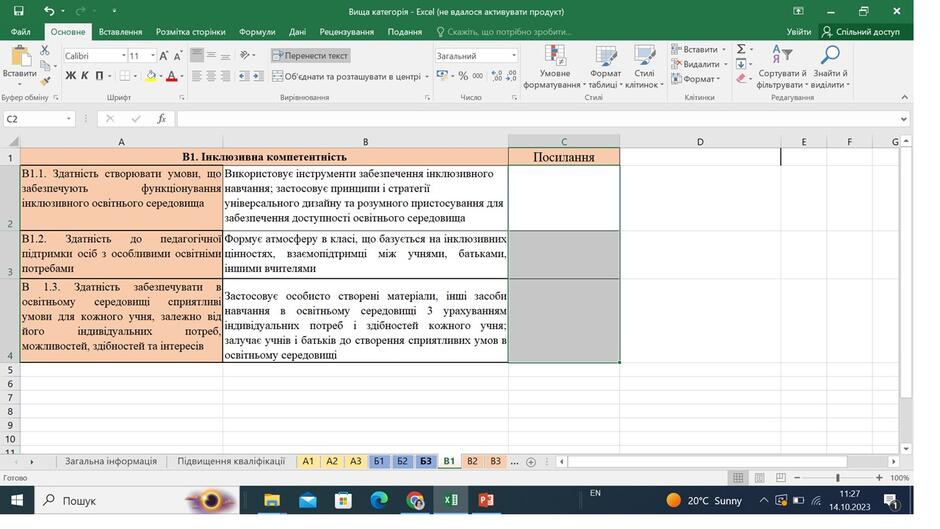Viewport: 940px width, 529px height.
Task: Click the Cut scissors icon
Action: click(x=45, y=50)
